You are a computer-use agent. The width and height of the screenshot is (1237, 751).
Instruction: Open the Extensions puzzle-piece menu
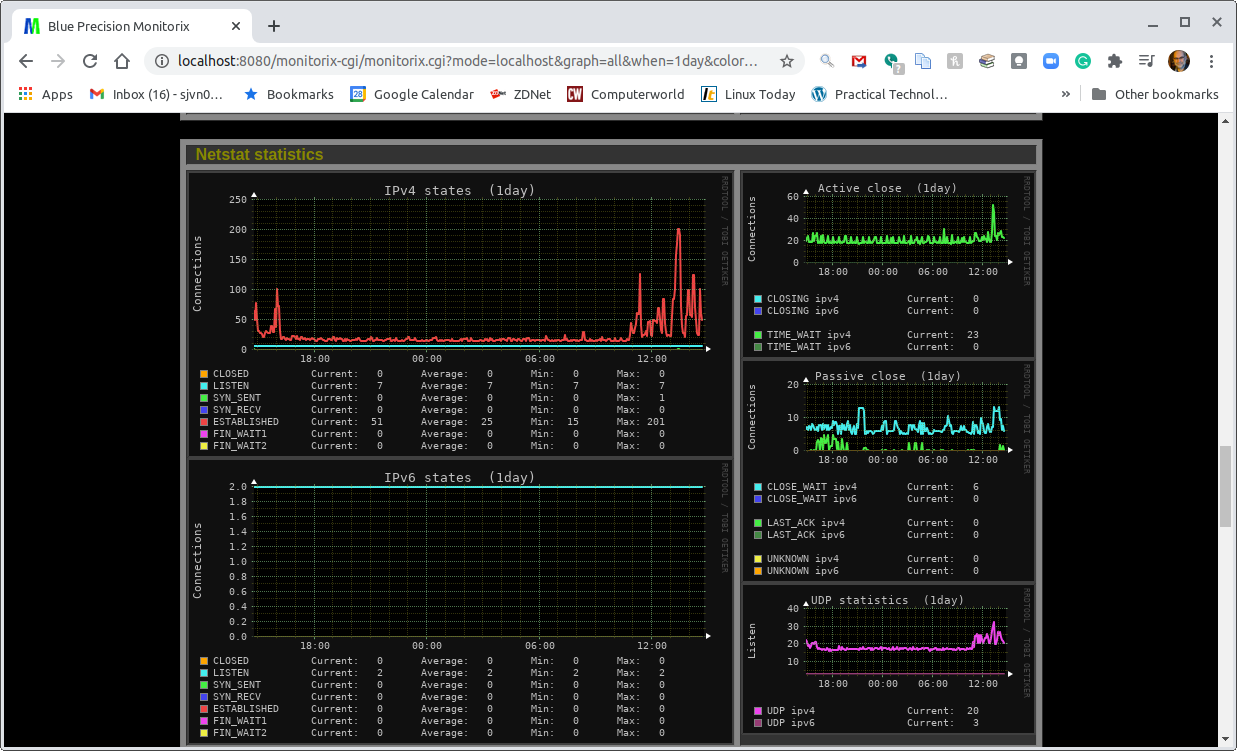pyautogui.click(x=1115, y=61)
